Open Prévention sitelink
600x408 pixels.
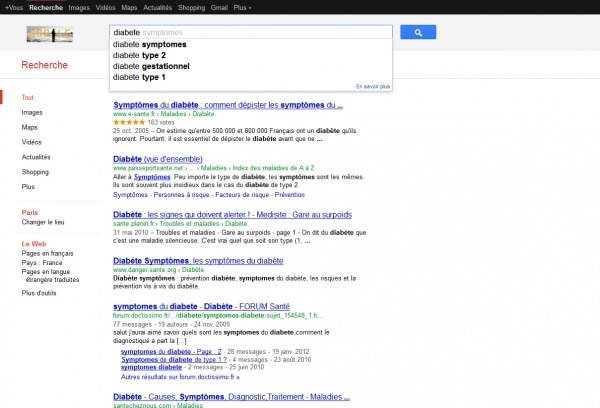tap(290, 195)
